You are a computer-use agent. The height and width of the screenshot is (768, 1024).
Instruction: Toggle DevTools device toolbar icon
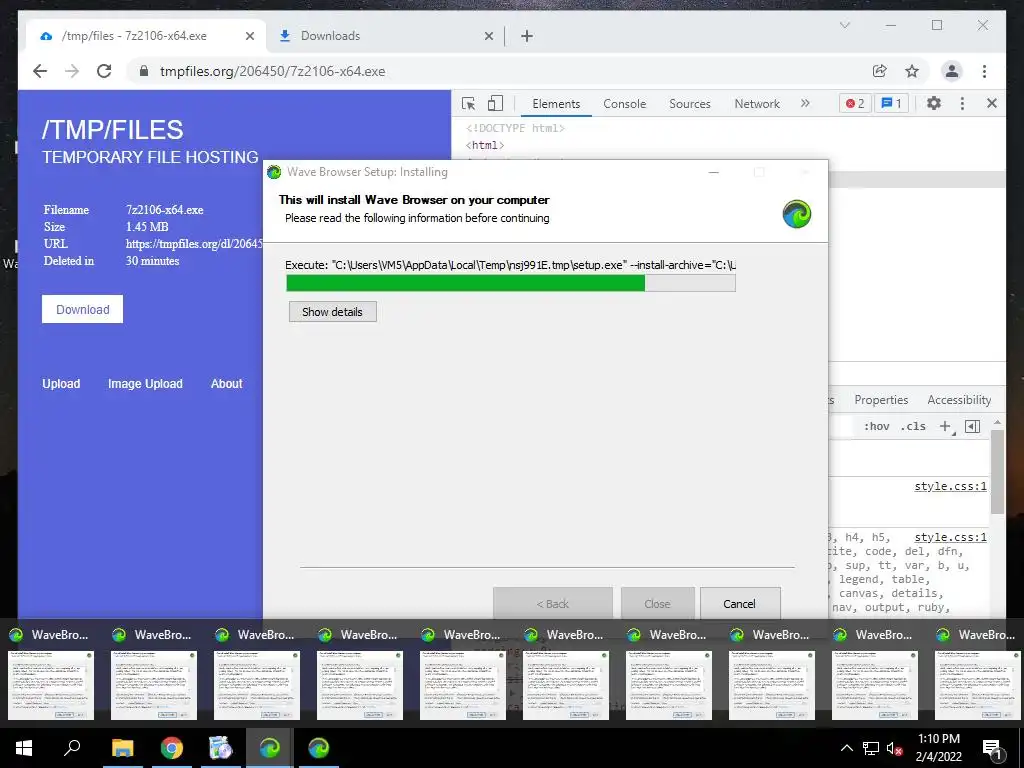pyautogui.click(x=496, y=103)
